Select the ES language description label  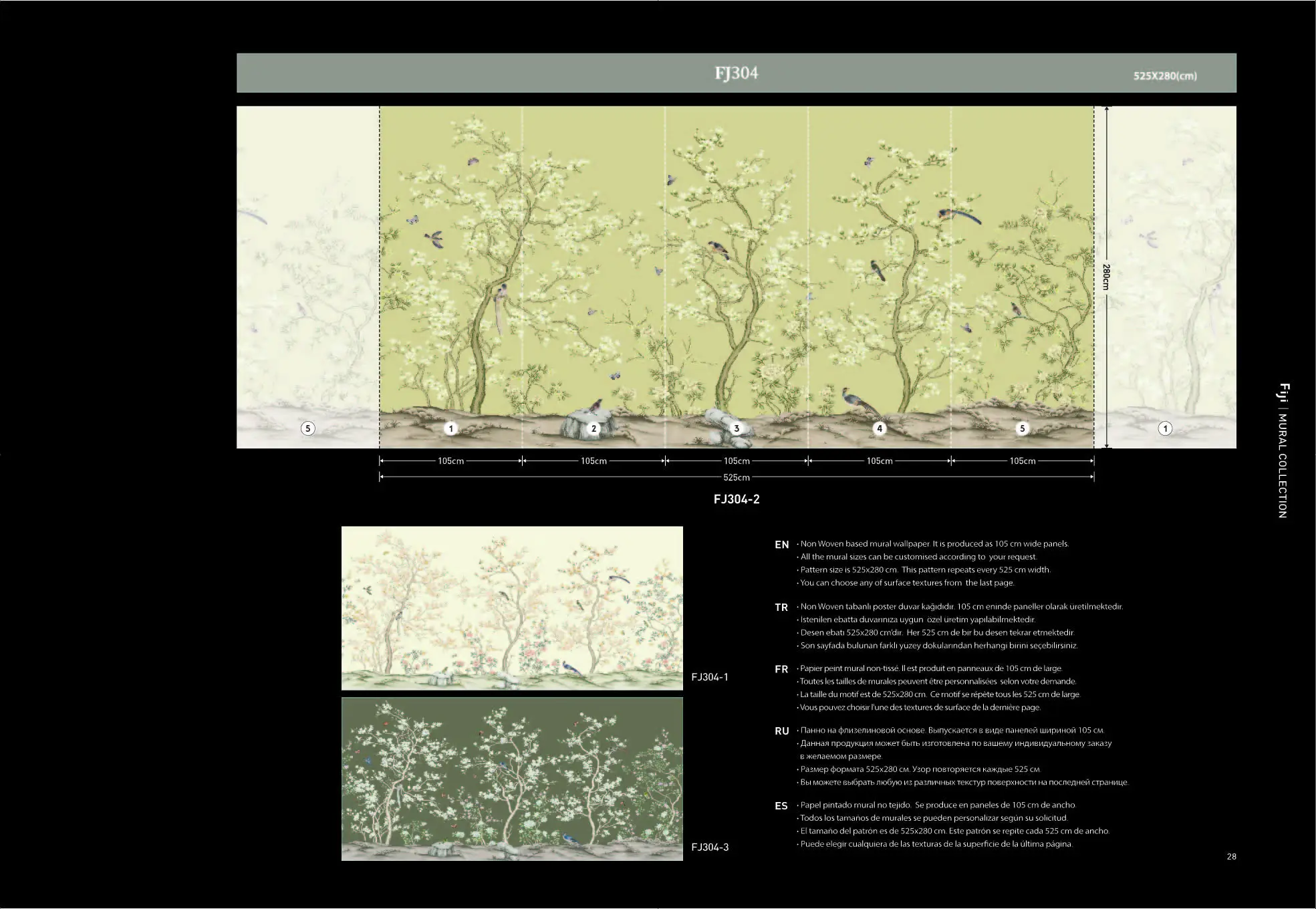pyautogui.click(x=781, y=806)
